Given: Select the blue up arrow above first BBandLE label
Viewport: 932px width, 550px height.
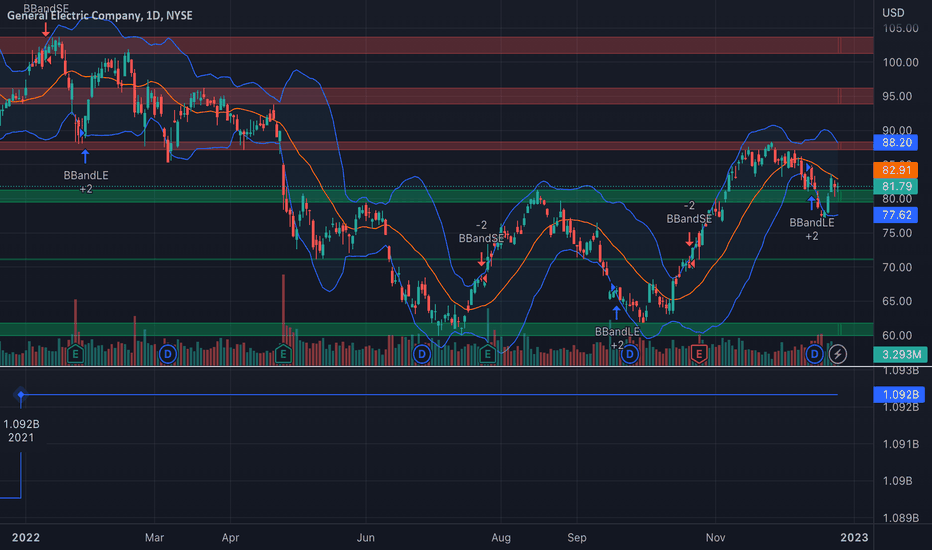Looking at the screenshot, I should pyautogui.click(x=85, y=156).
